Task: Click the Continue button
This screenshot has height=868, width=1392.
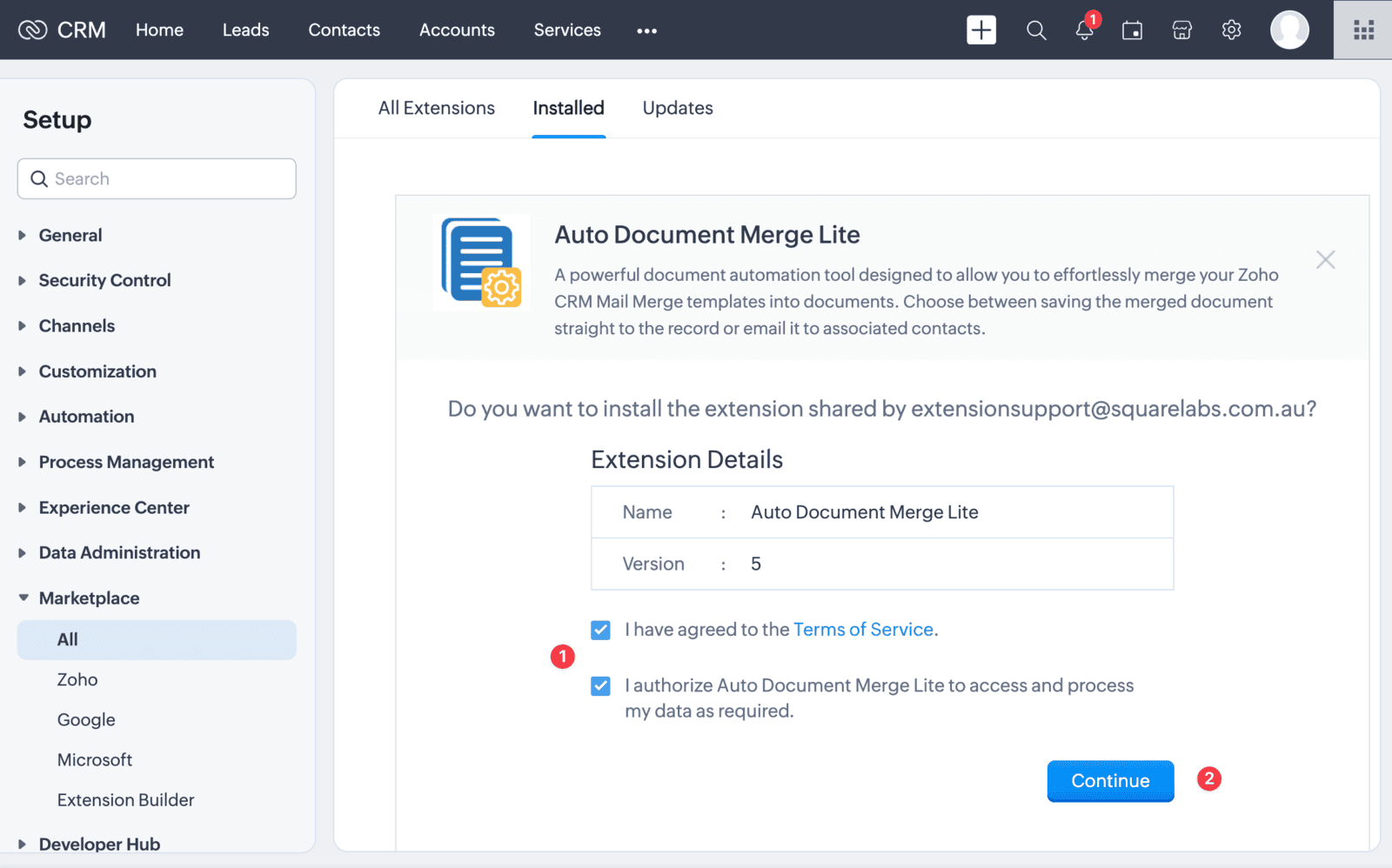Action: (1110, 780)
